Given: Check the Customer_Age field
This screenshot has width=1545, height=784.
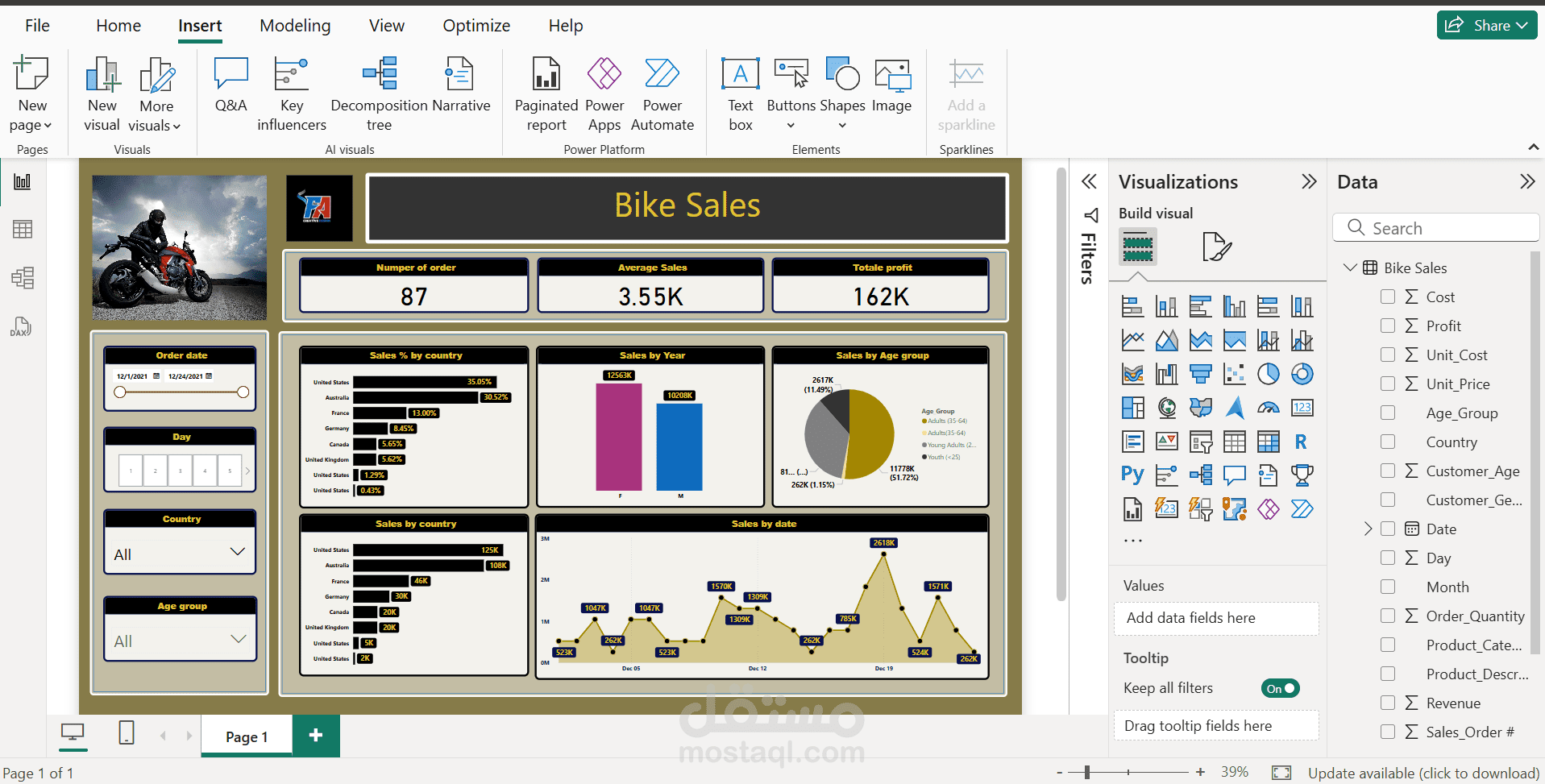Looking at the screenshot, I should click(x=1388, y=471).
